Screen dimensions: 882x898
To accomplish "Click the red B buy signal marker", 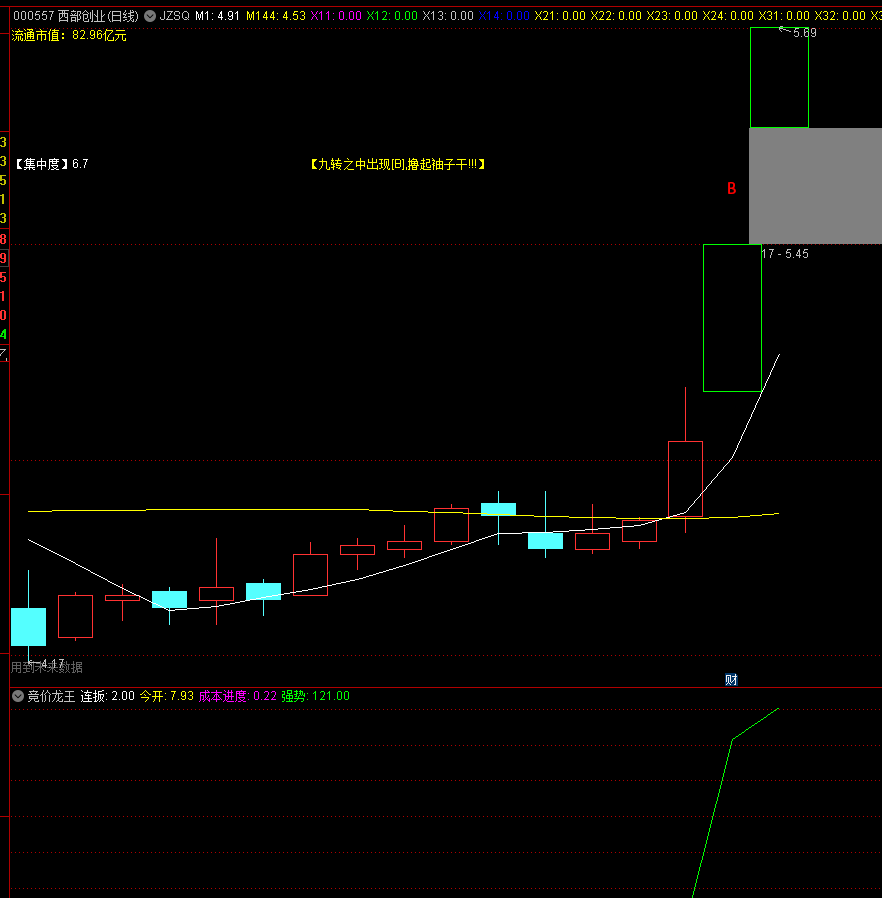I will 731,188.
